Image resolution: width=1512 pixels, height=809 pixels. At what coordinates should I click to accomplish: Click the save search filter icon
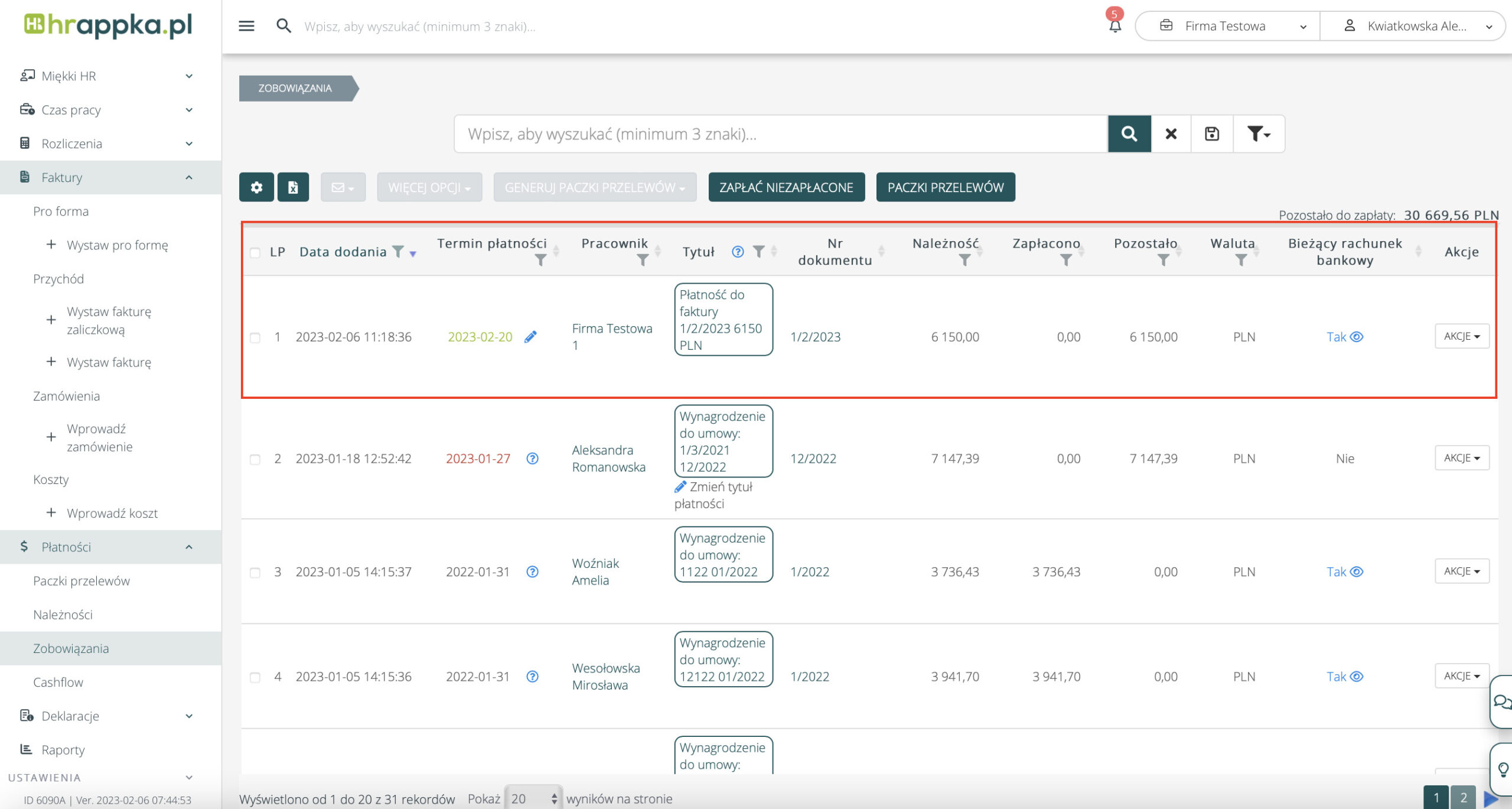pos(1212,134)
